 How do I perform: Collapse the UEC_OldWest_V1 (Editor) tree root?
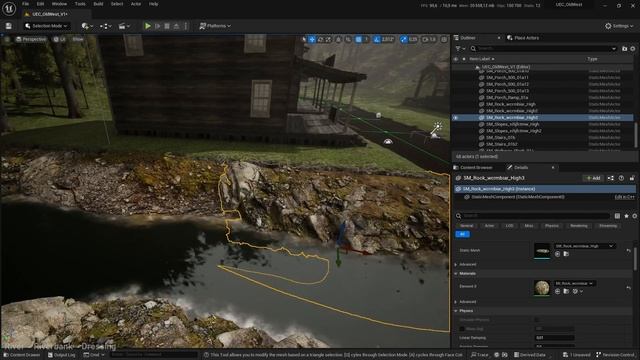click(x=478, y=67)
